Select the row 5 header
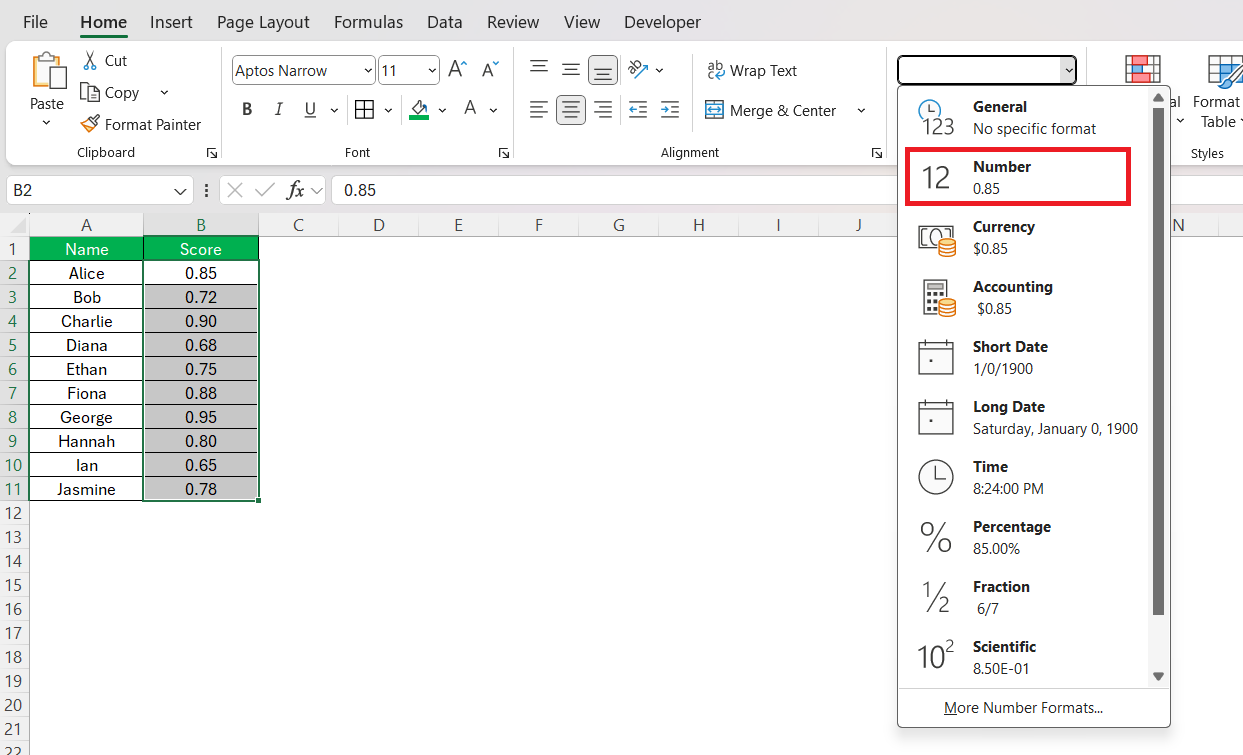 pyautogui.click(x=14, y=345)
